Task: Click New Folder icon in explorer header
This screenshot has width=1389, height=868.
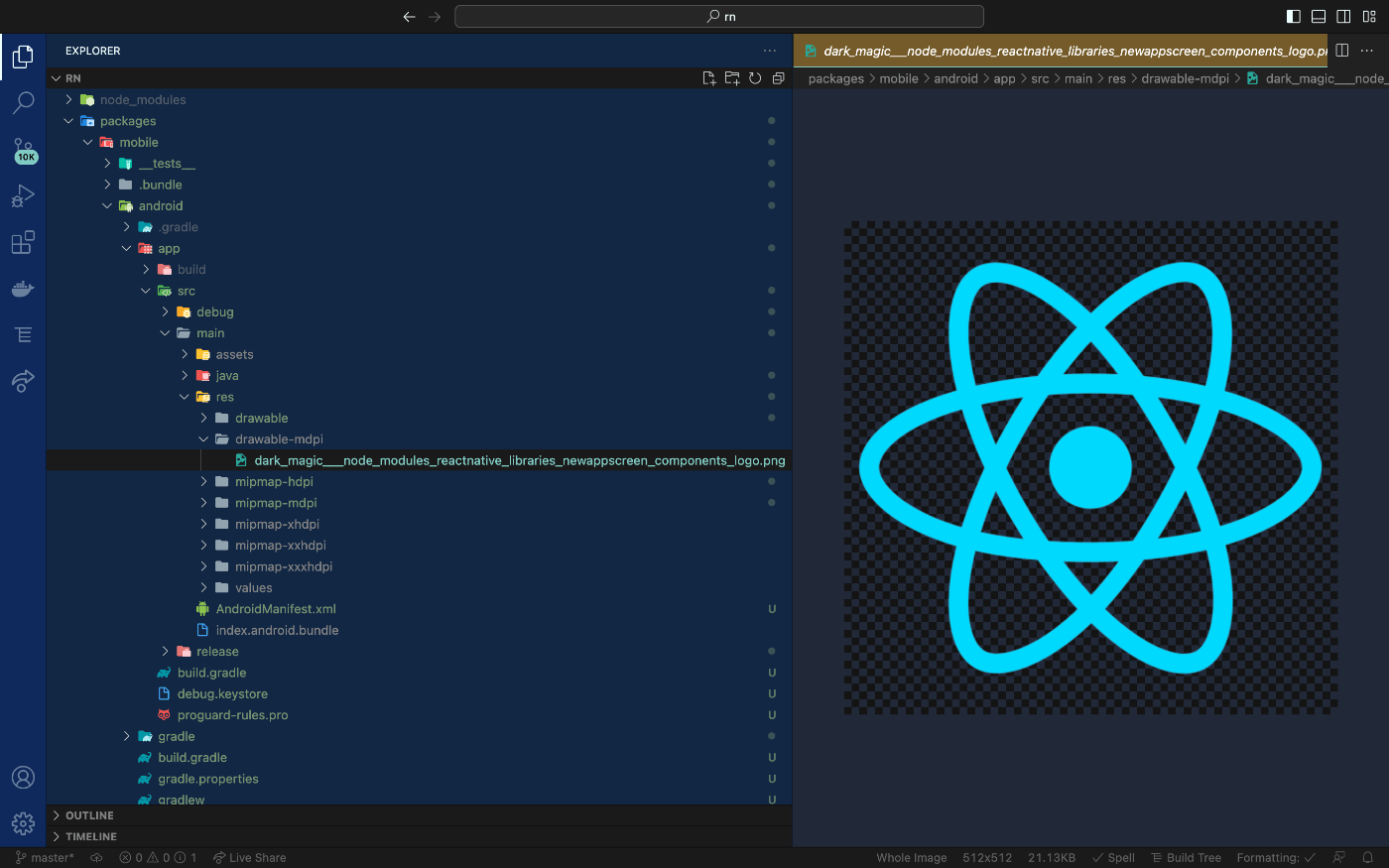Action: coord(732,78)
